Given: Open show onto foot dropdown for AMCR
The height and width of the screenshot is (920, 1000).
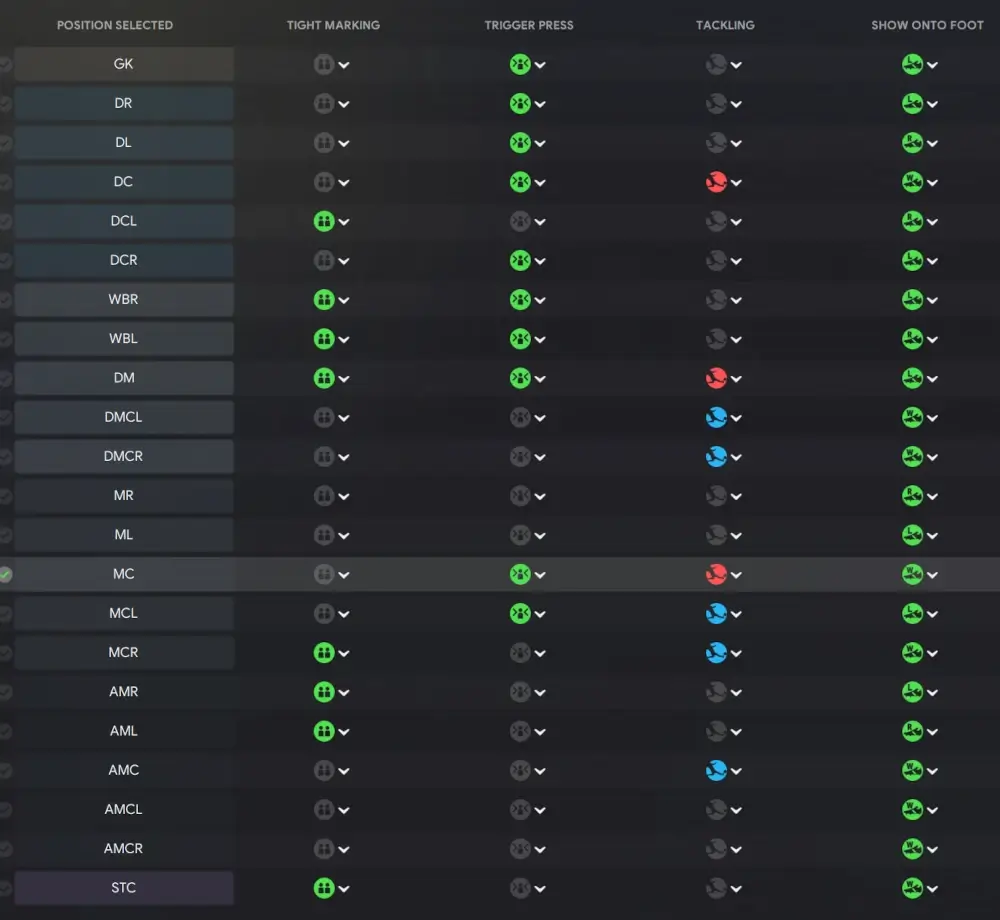Looking at the screenshot, I should point(932,849).
